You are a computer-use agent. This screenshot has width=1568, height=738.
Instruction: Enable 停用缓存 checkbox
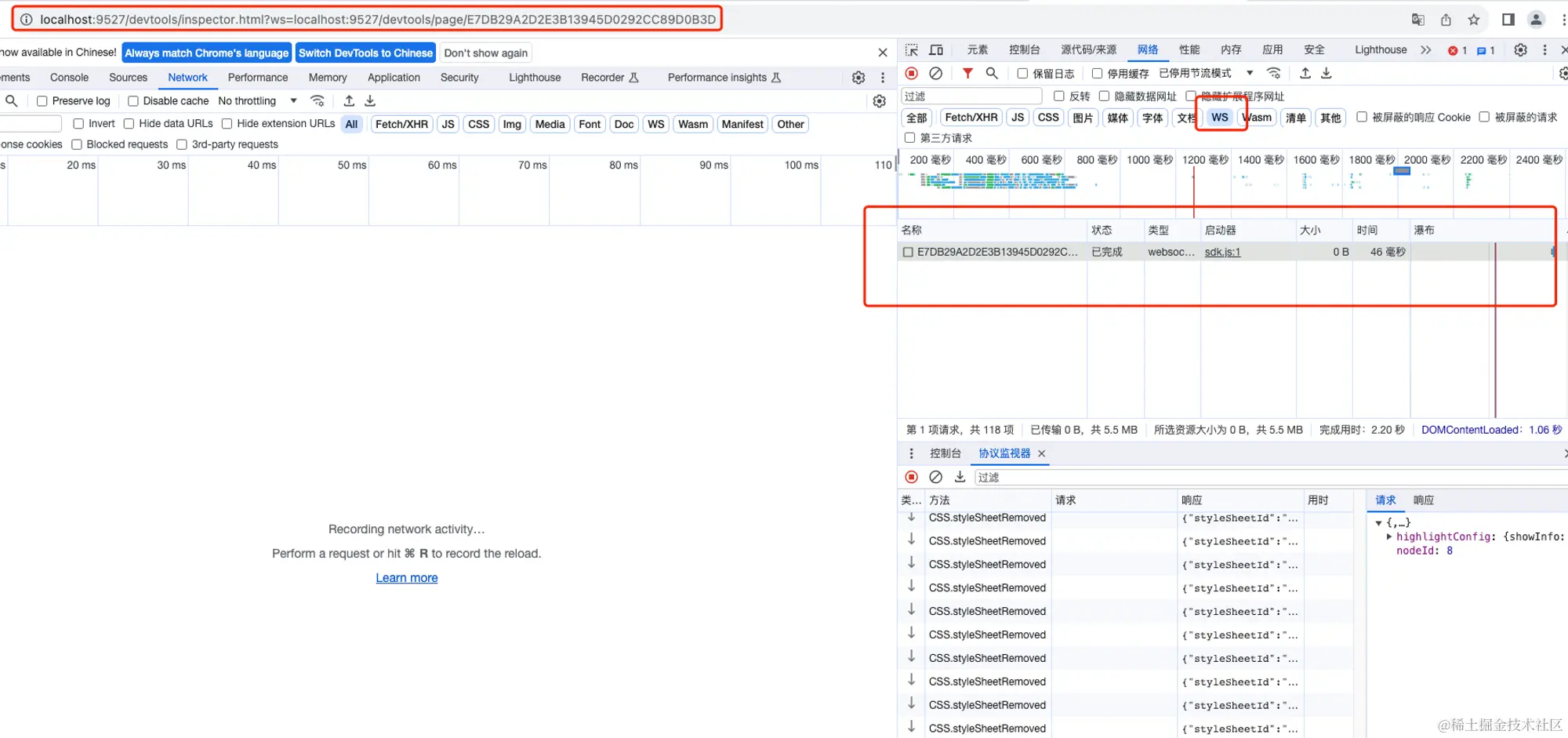point(1097,74)
